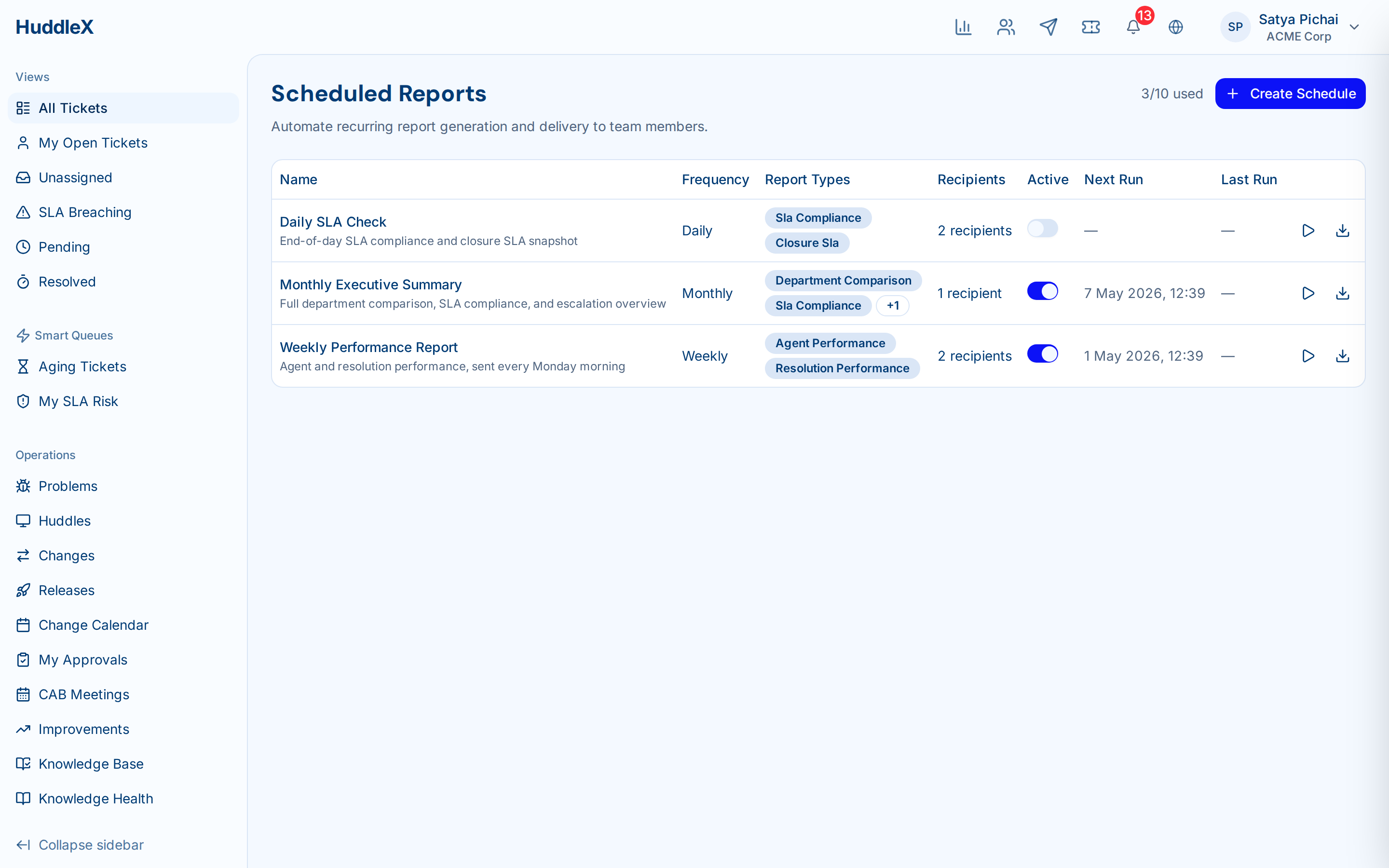The height and width of the screenshot is (868, 1389).
Task: Click '1 recipient' in Monthly row
Action: click(x=969, y=293)
